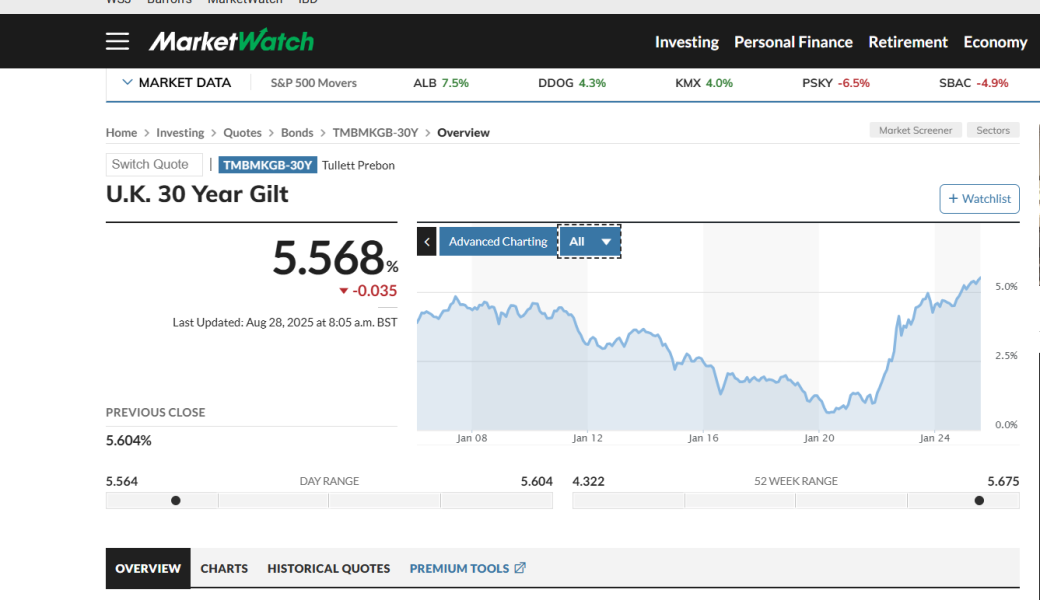Viewport: 1040px width, 600px height.
Task: Switch to the Historical Quotes tab
Action: tap(328, 568)
